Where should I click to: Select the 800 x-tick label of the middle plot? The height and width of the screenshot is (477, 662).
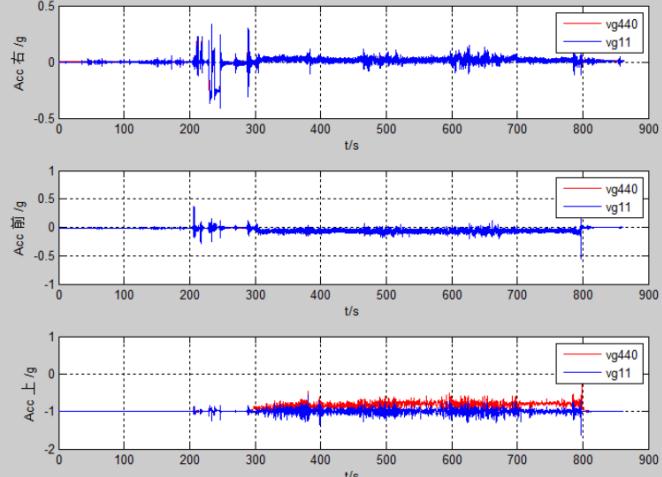pos(583,295)
